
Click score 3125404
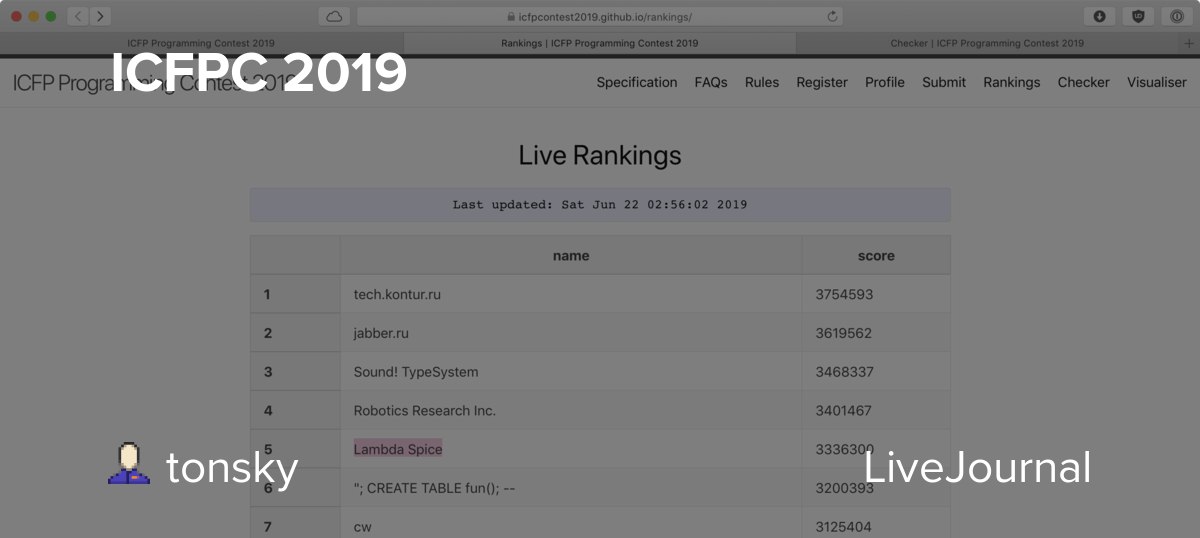[845, 527]
